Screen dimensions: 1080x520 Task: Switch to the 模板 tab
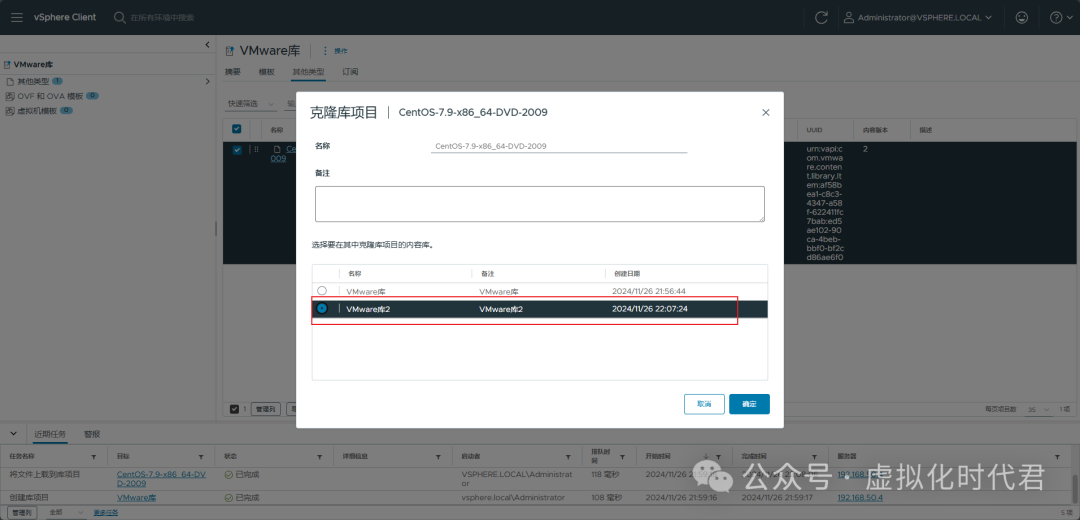[x=267, y=72]
